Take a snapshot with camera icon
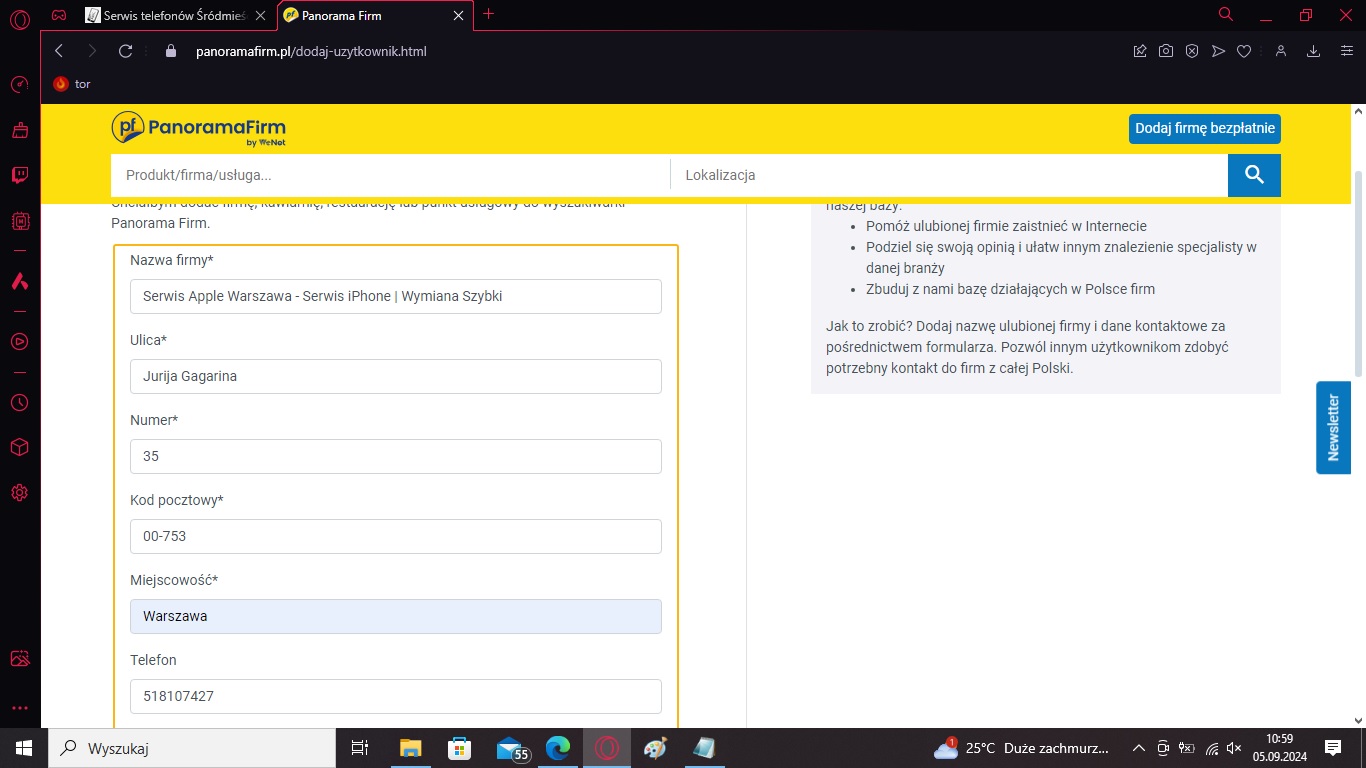Viewport: 1366px width, 768px height. tap(1166, 51)
